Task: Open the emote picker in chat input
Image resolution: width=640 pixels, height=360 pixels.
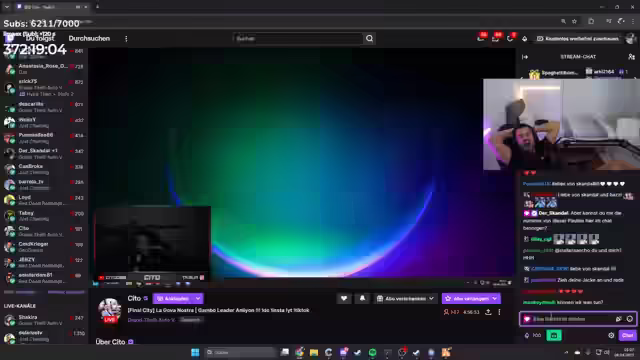Action: [629, 319]
